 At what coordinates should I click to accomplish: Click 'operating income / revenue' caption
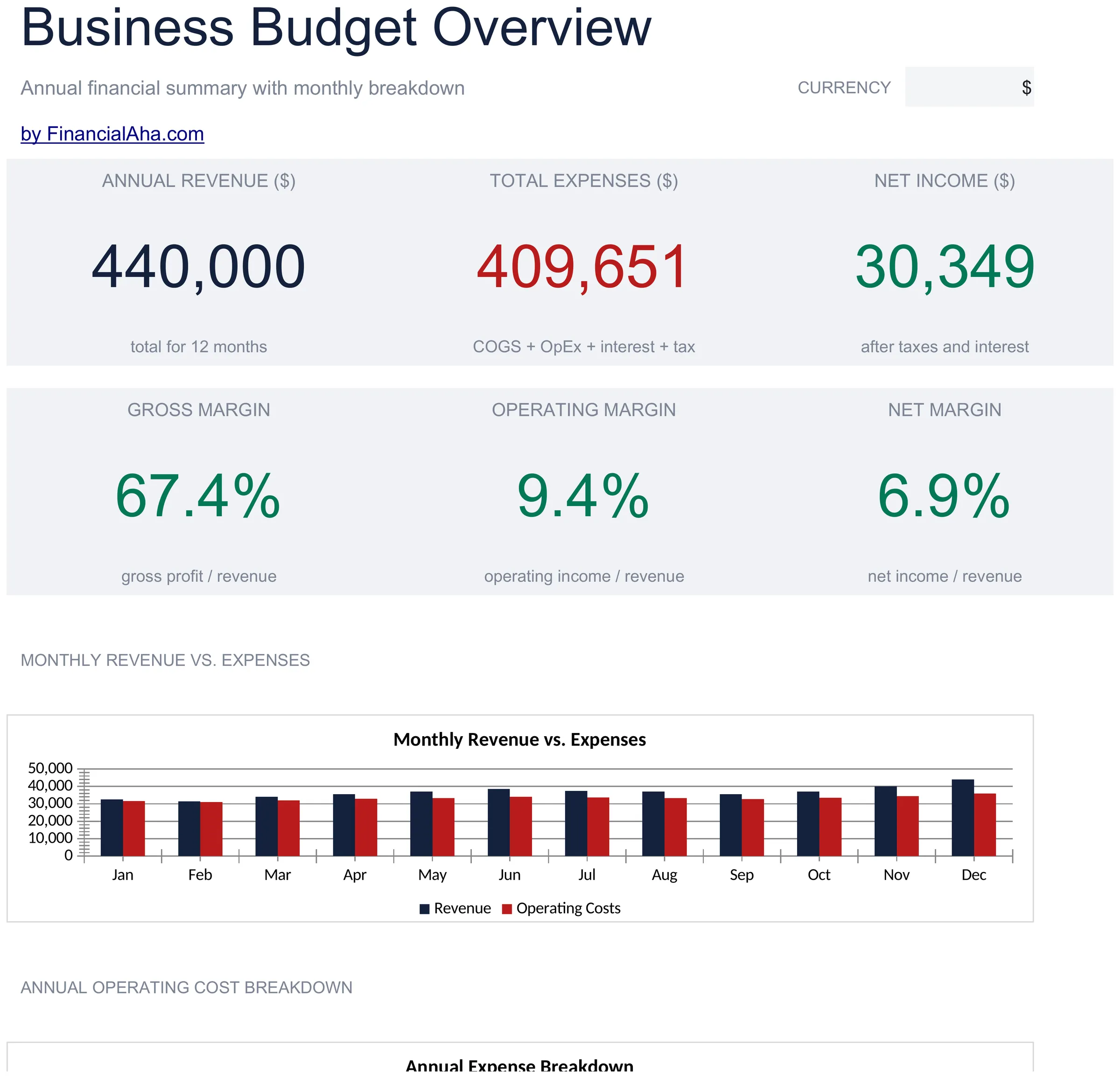(583, 576)
